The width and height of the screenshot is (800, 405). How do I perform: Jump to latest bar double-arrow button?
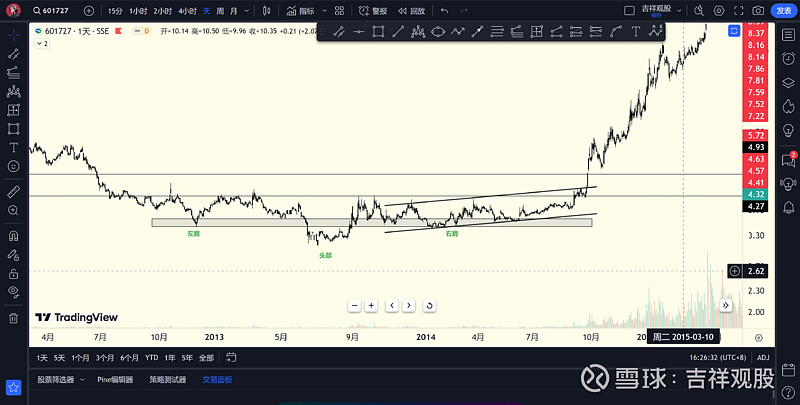point(726,306)
